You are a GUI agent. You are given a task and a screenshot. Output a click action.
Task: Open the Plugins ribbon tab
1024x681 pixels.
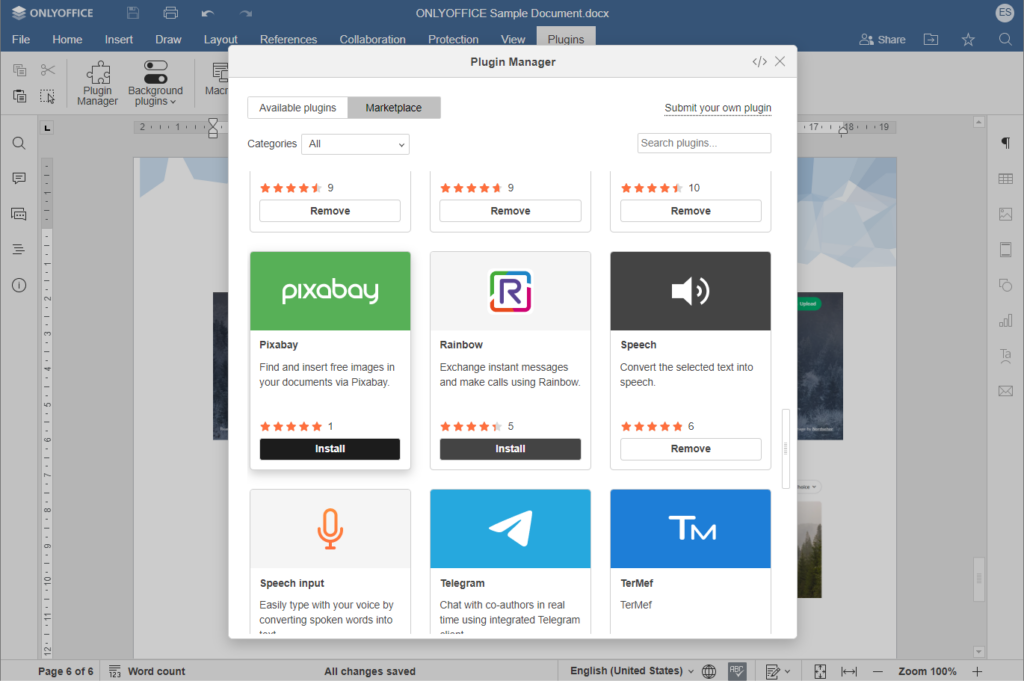(x=566, y=39)
